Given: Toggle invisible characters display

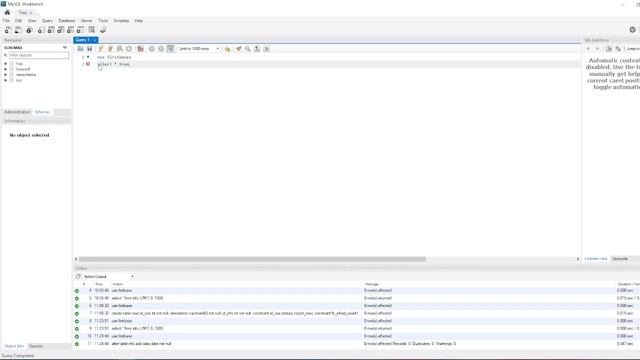Looking at the screenshot, I should point(257,49).
